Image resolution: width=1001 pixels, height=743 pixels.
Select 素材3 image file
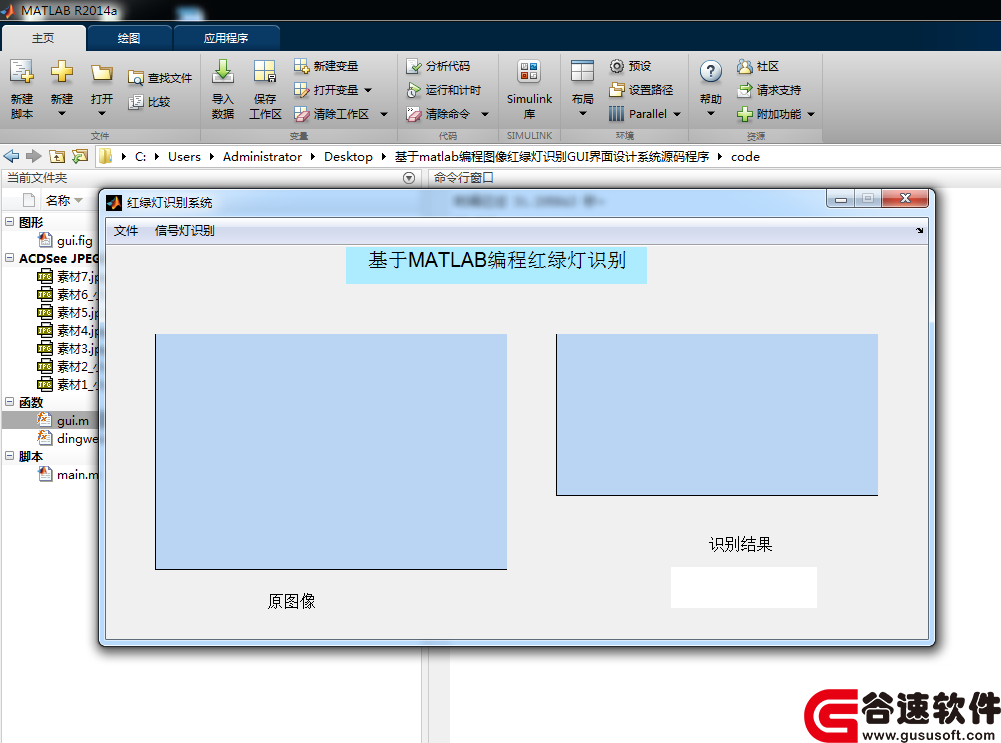pos(77,349)
